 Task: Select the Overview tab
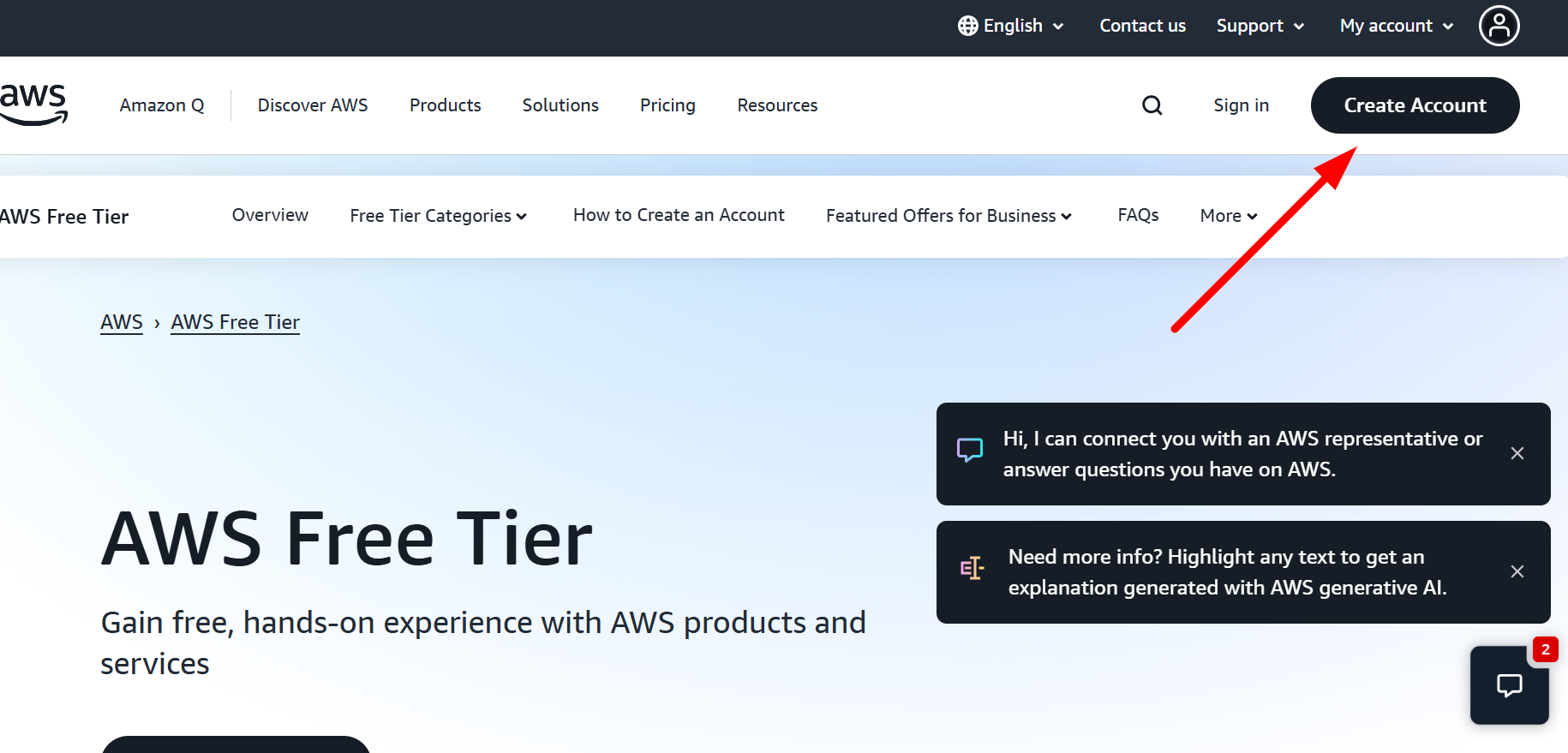(270, 215)
